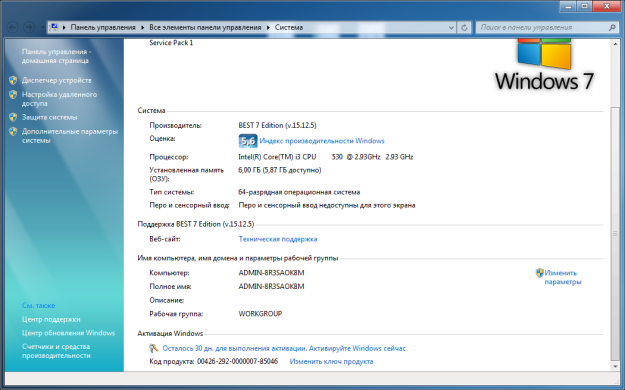Open 'Центр обновления Windows' link
The image size is (625, 390).
point(68,333)
